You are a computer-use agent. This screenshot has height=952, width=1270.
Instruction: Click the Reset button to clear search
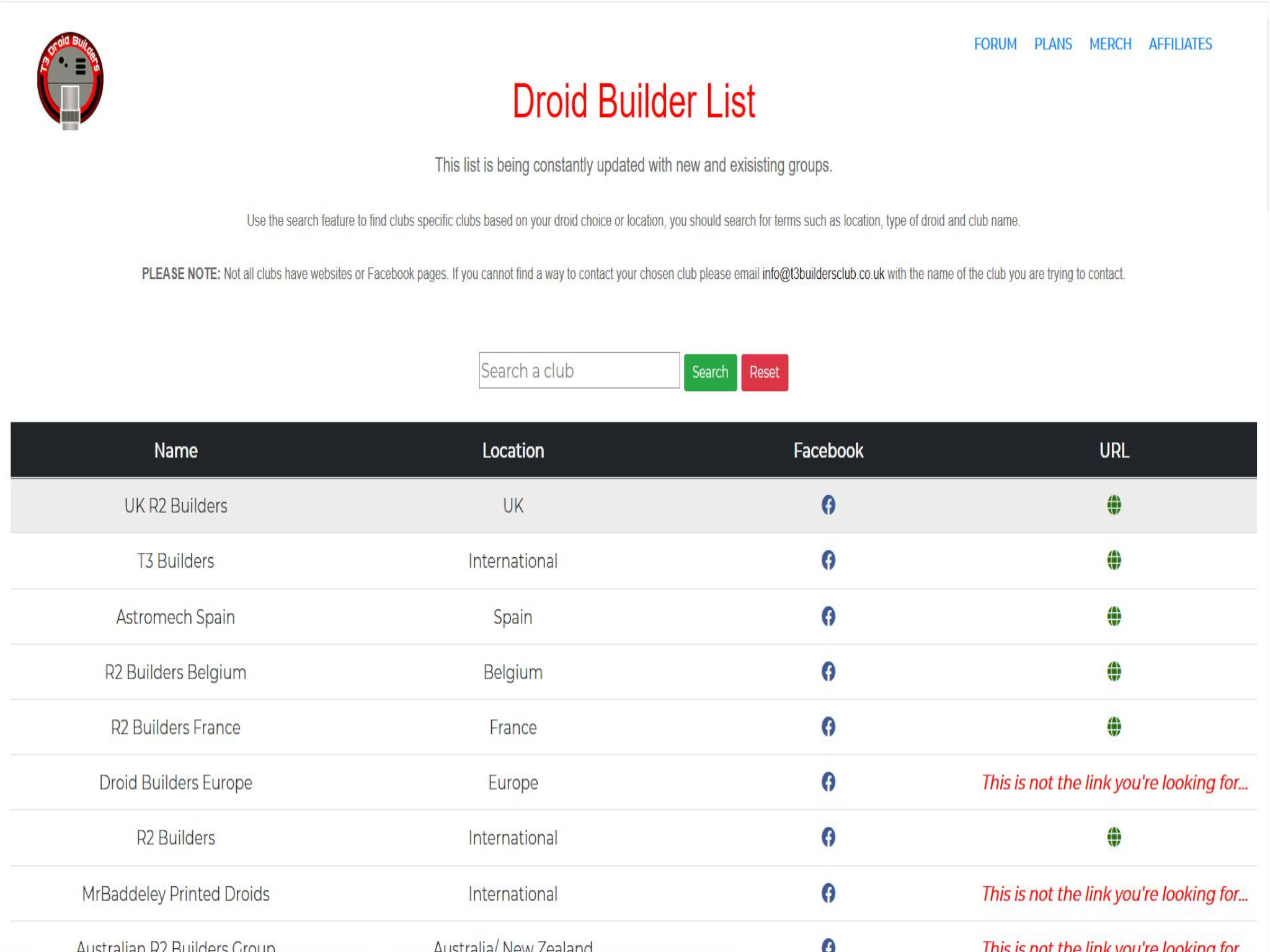pyautogui.click(x=764, y=371)
